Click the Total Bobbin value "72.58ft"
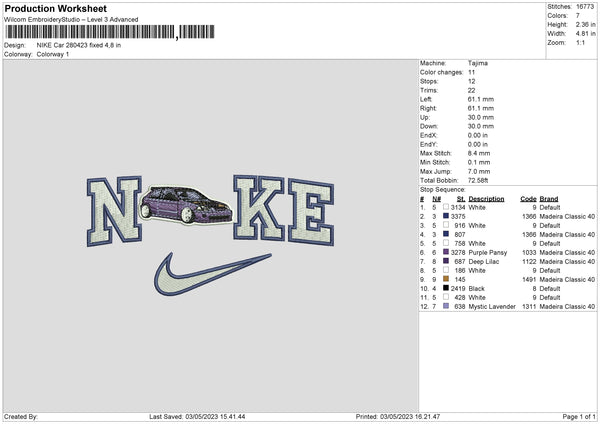 click(x=478, y=180)
